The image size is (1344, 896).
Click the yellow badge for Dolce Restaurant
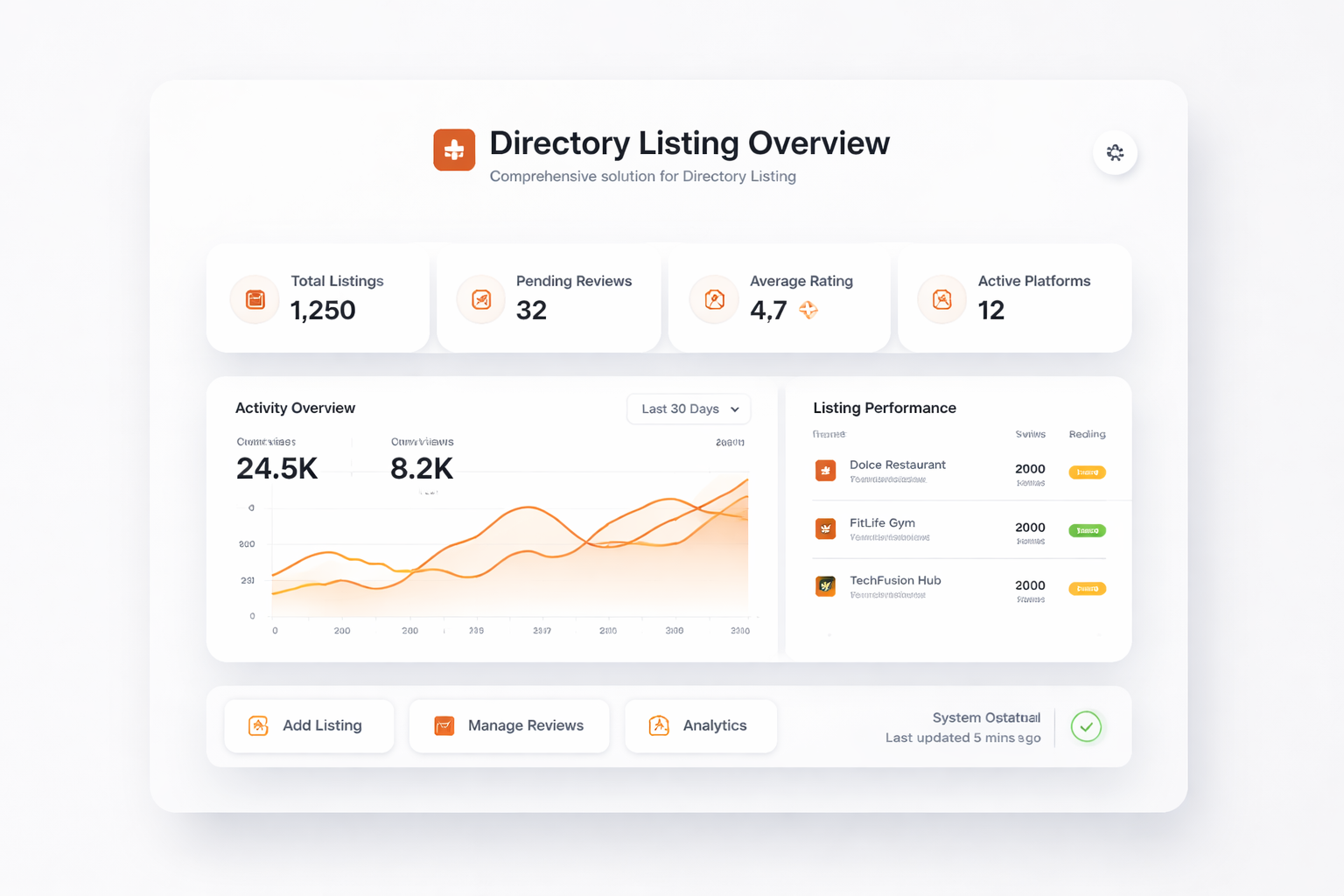(x=1087, y=472)
